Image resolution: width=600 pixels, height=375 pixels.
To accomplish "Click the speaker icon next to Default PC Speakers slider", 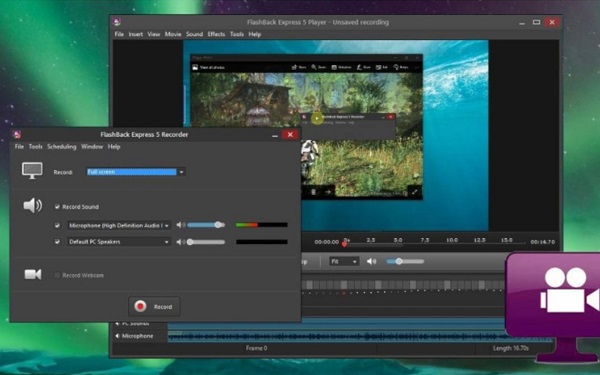I will pos(181,242).
